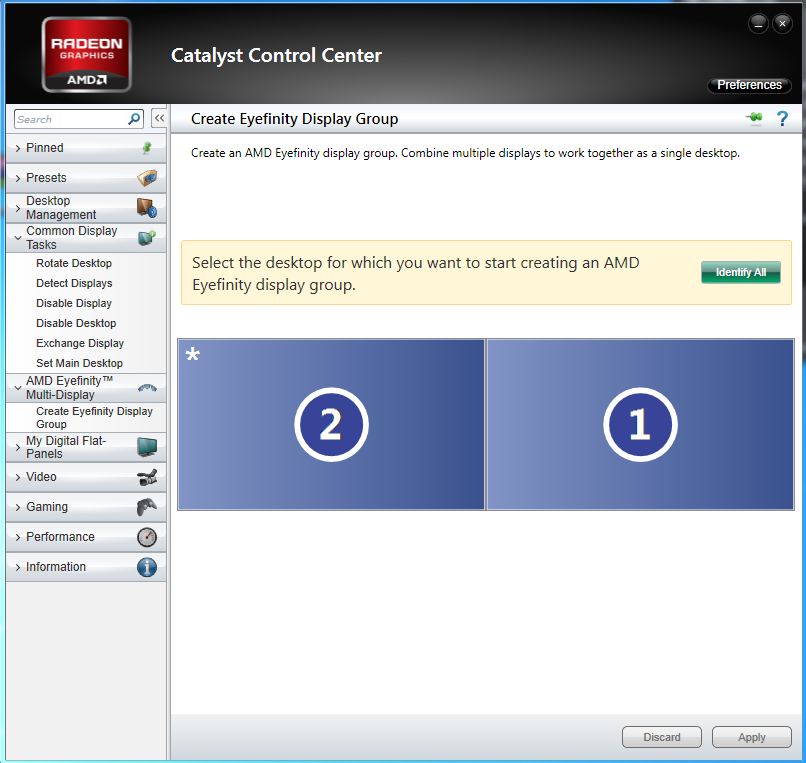Click the Gaming controller icon
The image size is (806, 763).
[x=147, y=507]
